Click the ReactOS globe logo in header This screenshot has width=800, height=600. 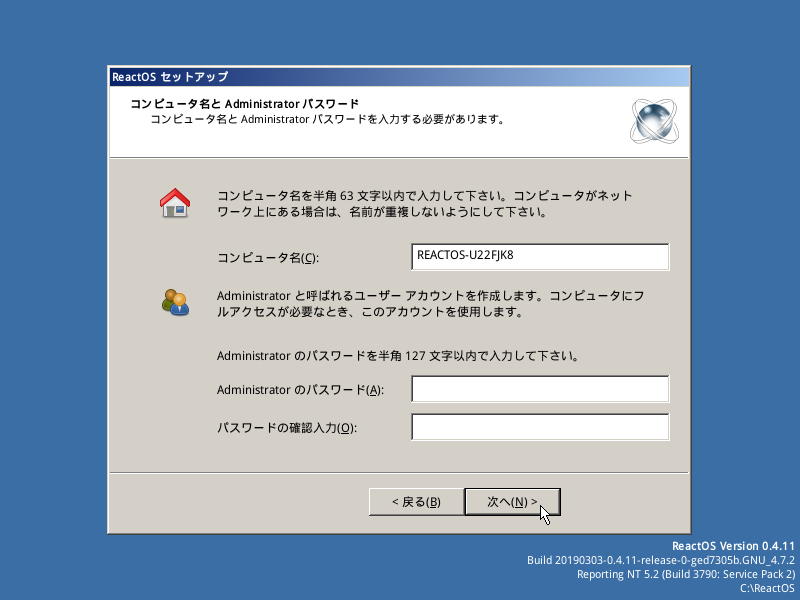pos(655,121)
